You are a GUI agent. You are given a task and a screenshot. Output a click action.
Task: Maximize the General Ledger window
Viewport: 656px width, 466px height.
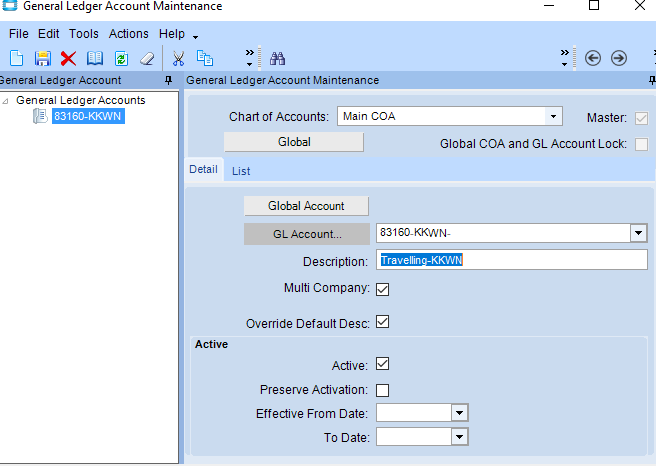click(594, 5)
